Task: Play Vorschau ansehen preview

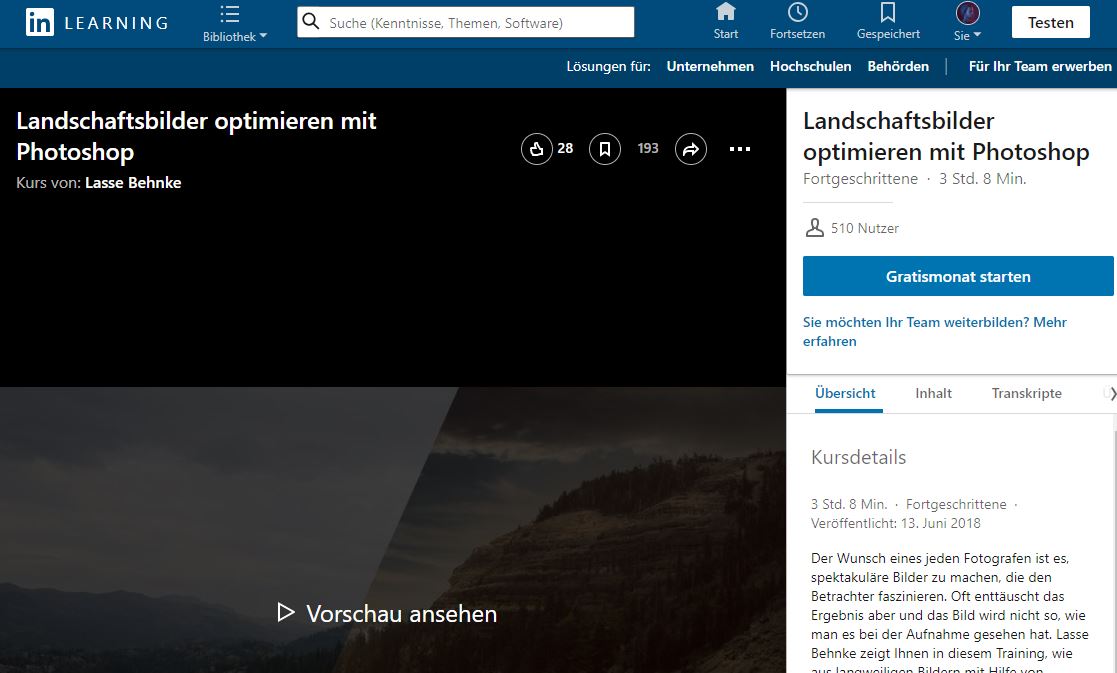Action: 388,613
